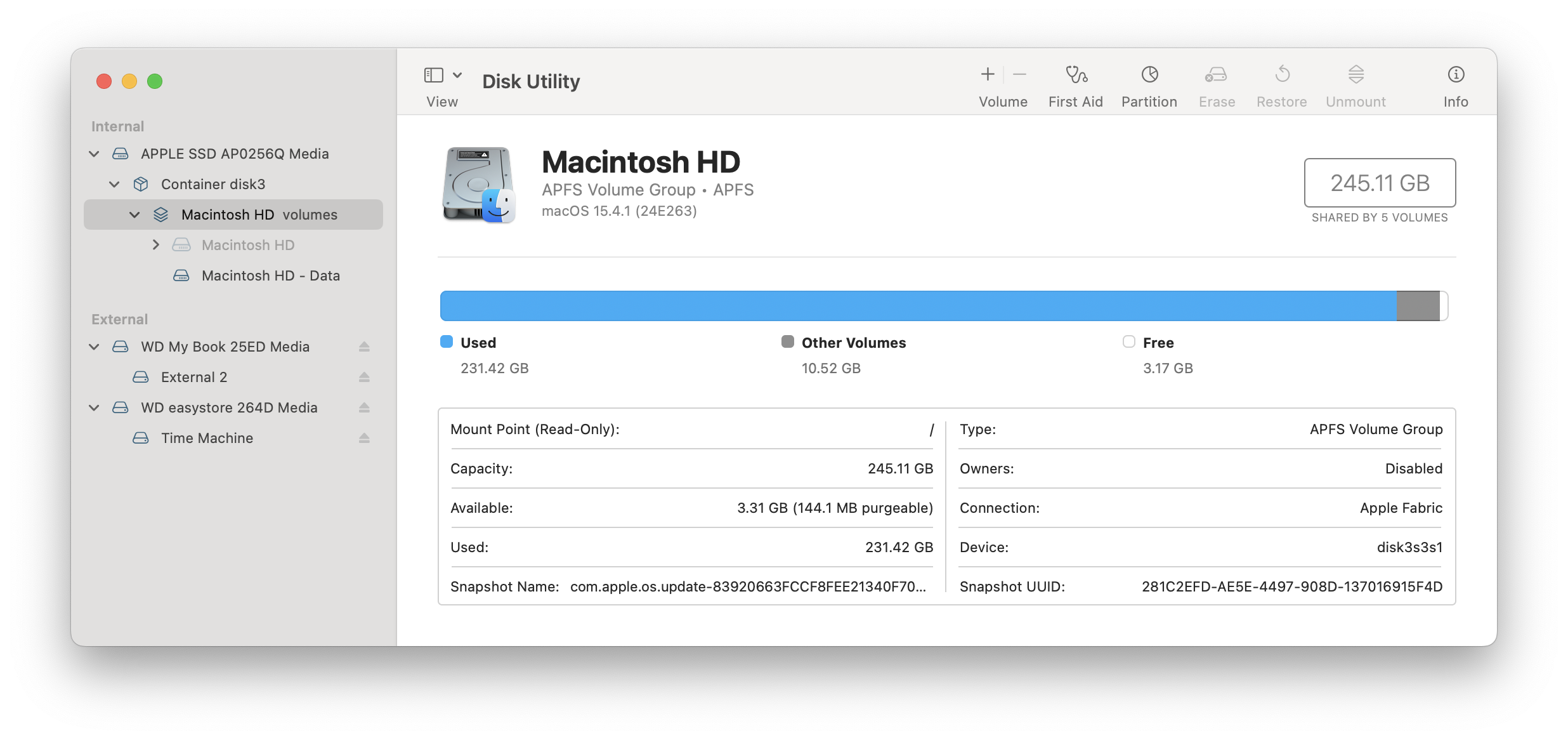1568x740 pixels.
Task: Eject the WD My Book 25ED Media
Action: (364, 347)
